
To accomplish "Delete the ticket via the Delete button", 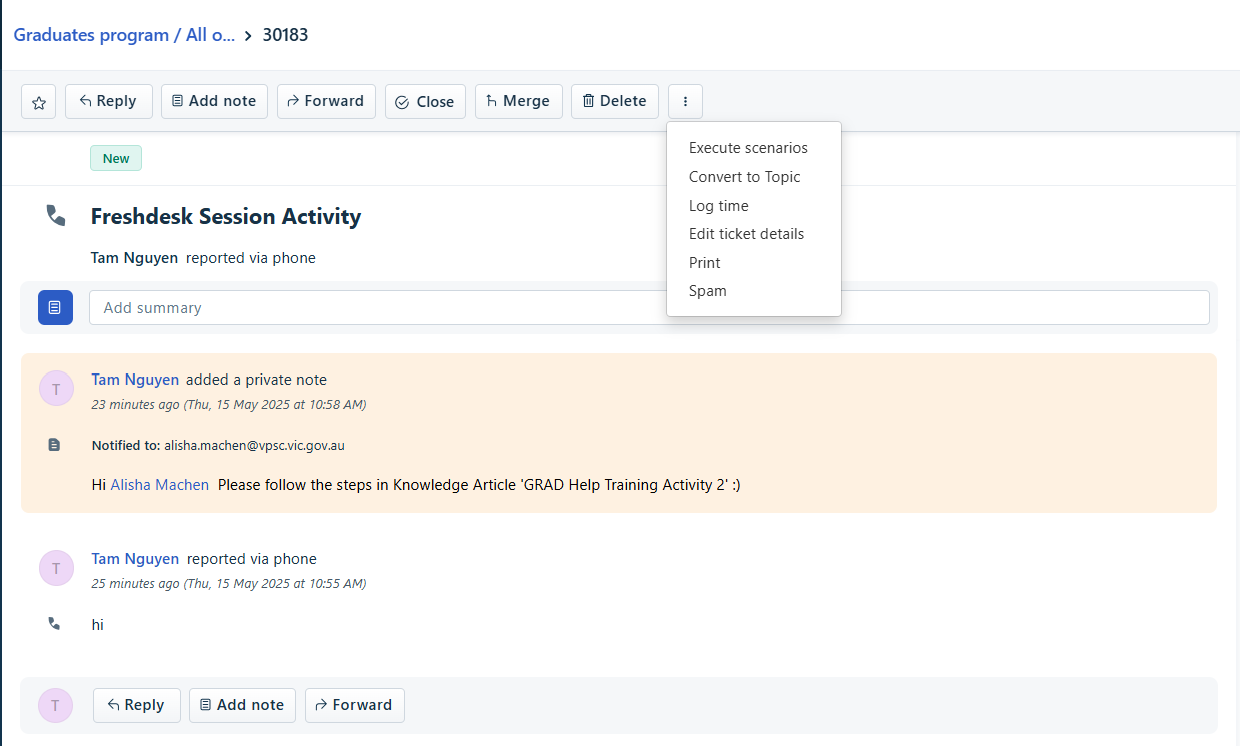I will coord(615,101).
